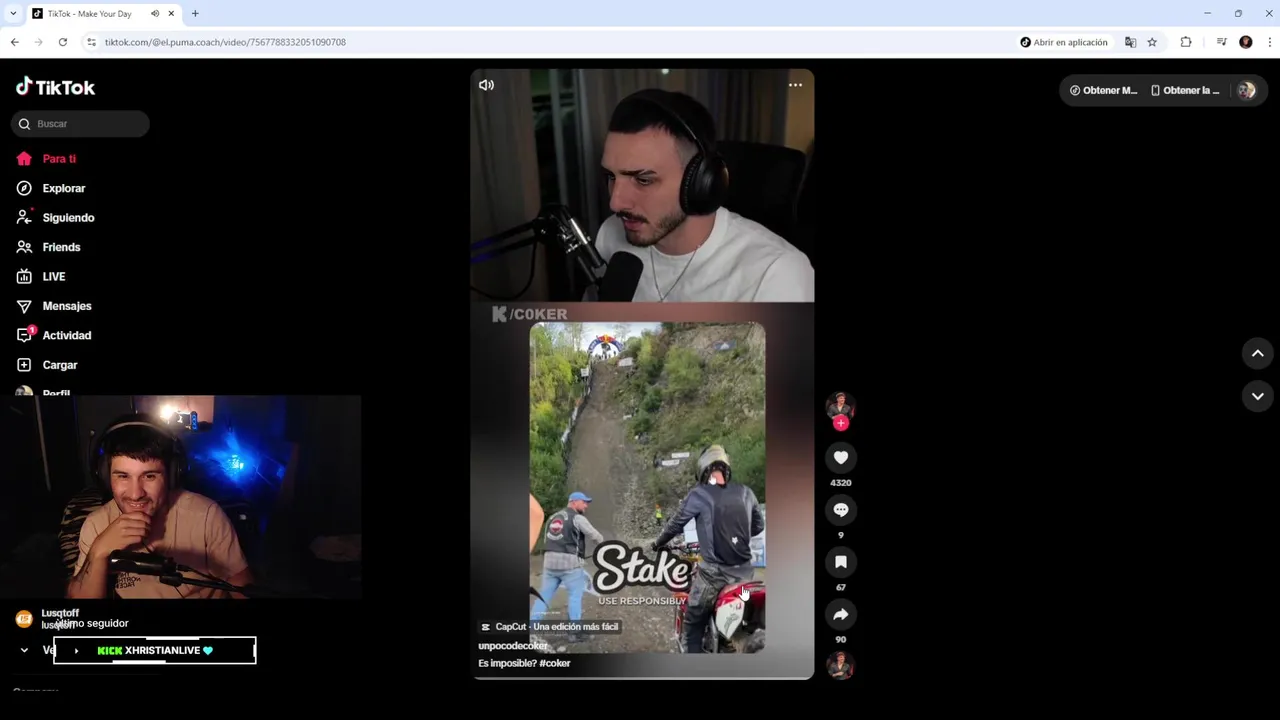View site information icon in address bar
The image size is (1280, 720).
(x=91, y=42)
